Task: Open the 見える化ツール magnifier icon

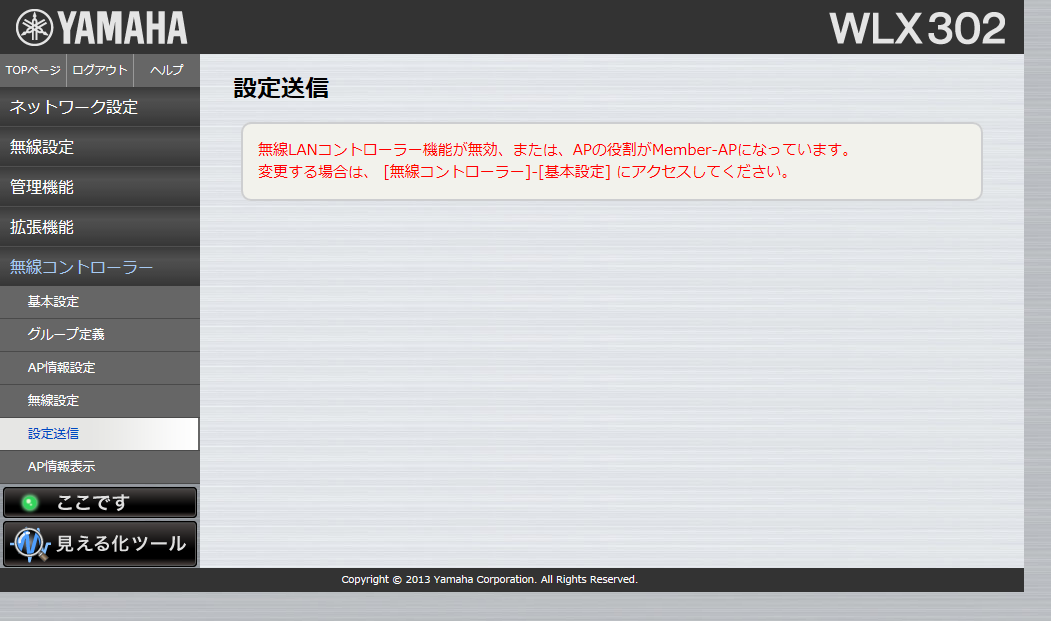Action: point(29,545)
